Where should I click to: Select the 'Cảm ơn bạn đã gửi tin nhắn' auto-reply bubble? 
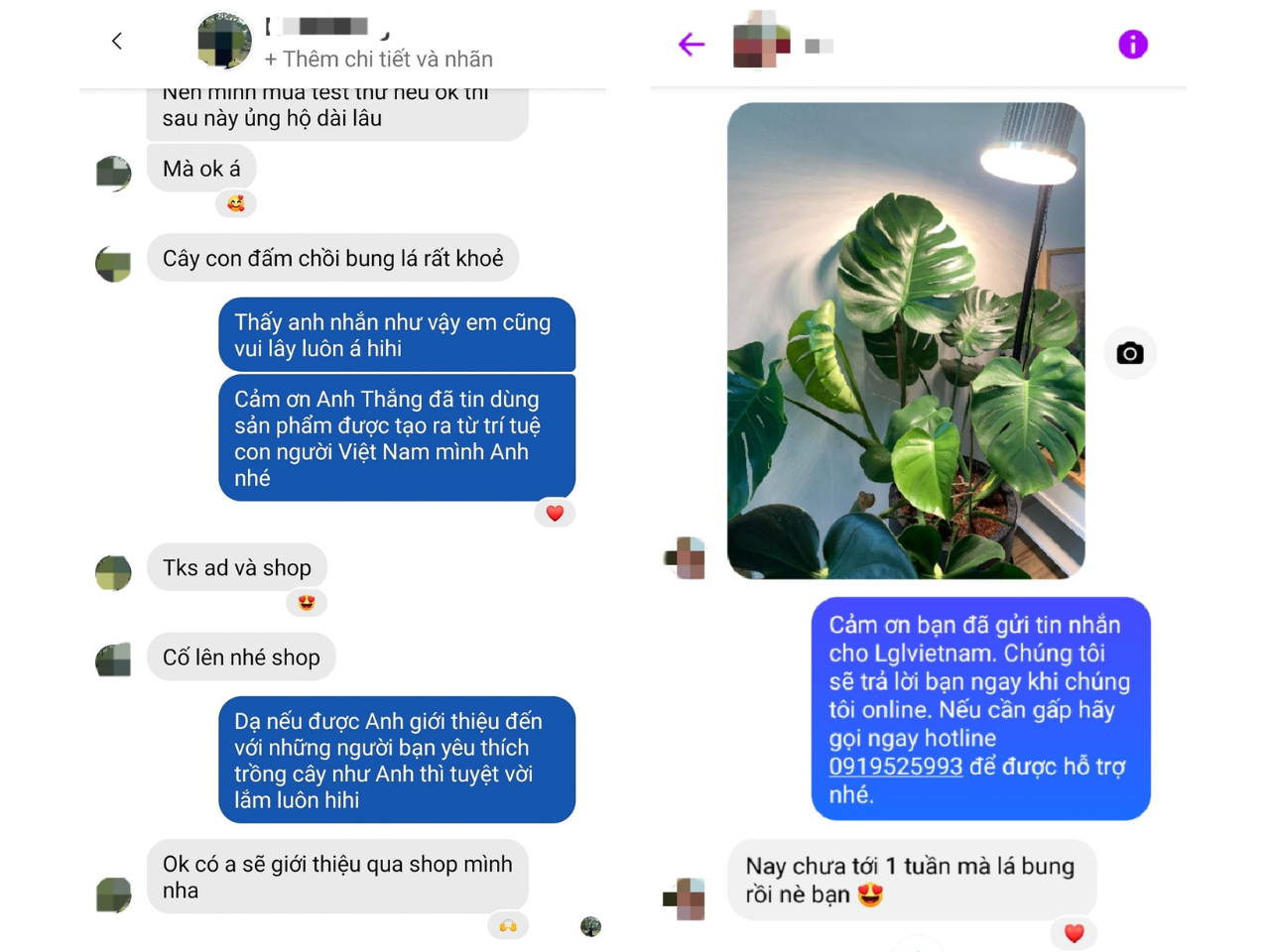[980, 708]
